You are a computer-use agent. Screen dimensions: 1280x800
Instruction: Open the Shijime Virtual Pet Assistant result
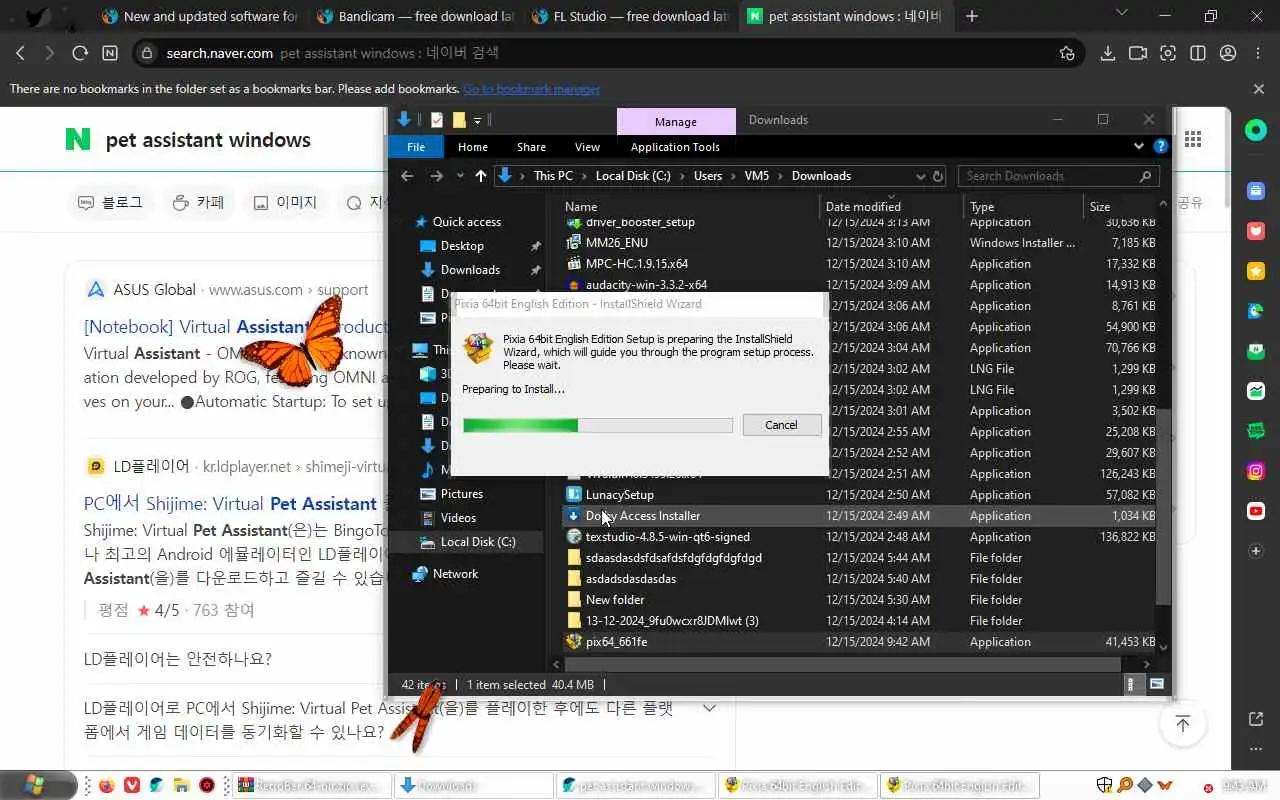click(230, 504)
